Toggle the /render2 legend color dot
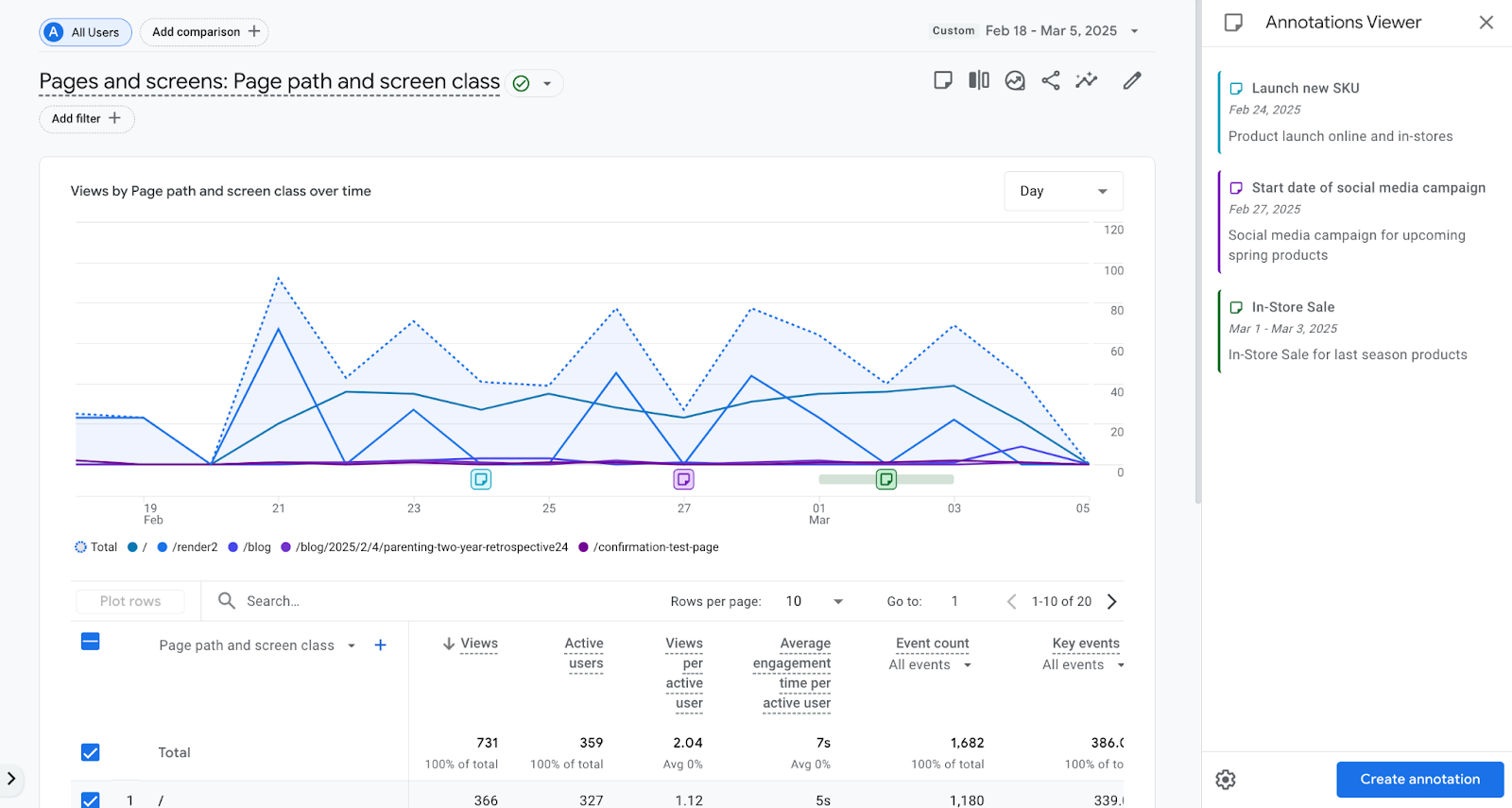 click(x=163, y=547)
